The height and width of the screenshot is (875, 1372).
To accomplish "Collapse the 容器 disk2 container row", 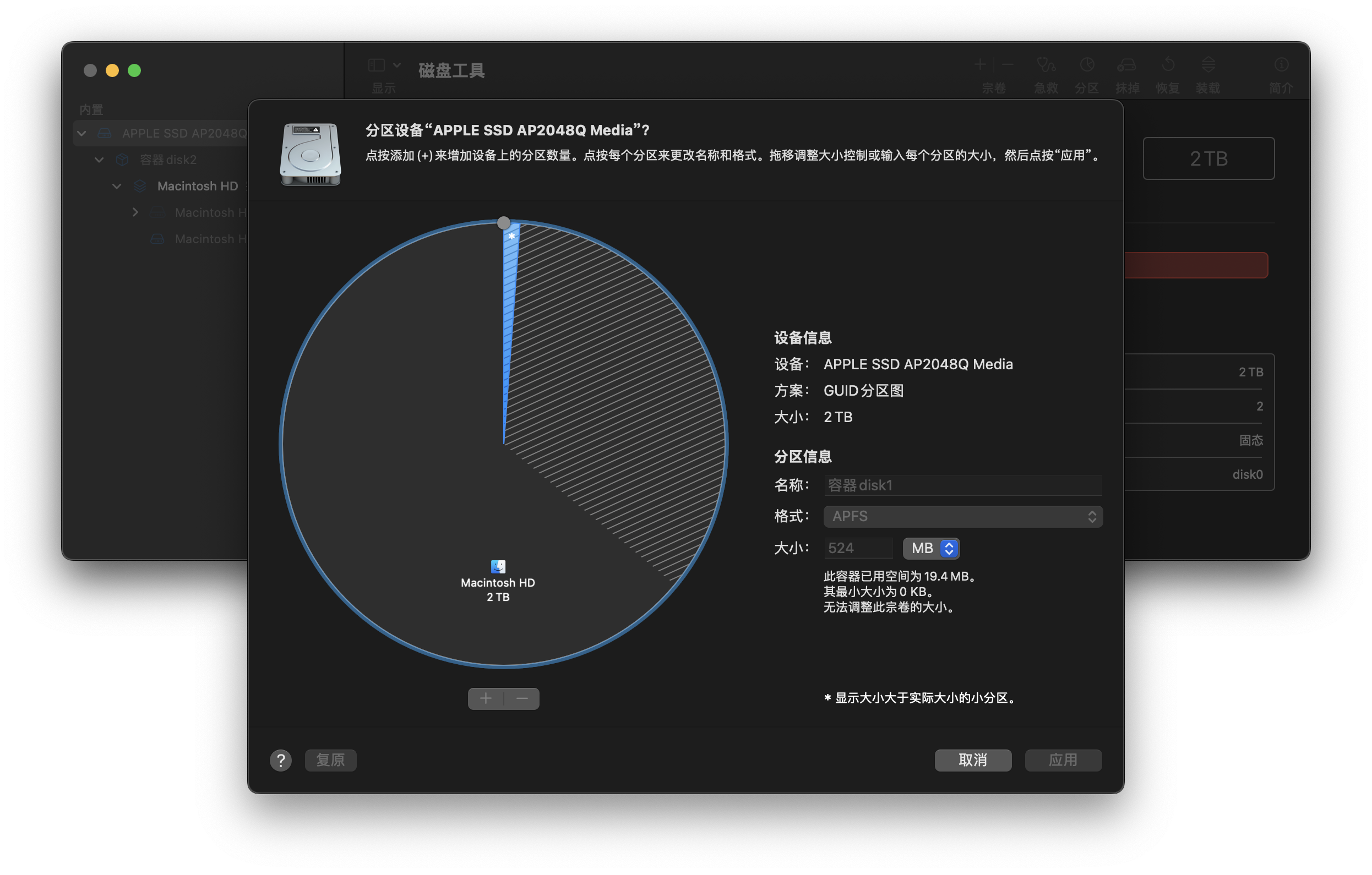I will pyautogui.click(x=99, y=160).
